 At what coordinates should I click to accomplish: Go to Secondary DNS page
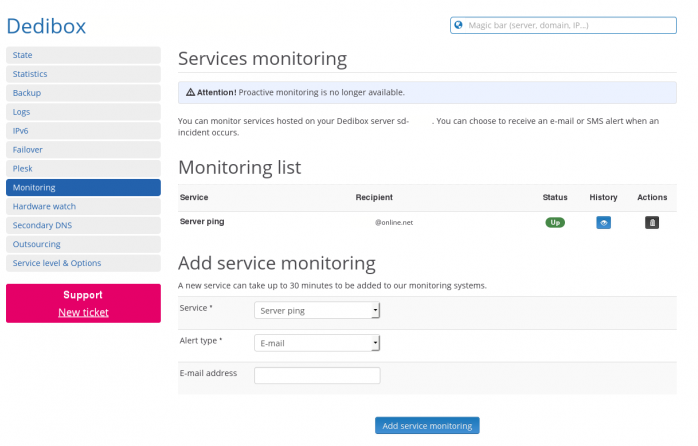click(83, 225)
